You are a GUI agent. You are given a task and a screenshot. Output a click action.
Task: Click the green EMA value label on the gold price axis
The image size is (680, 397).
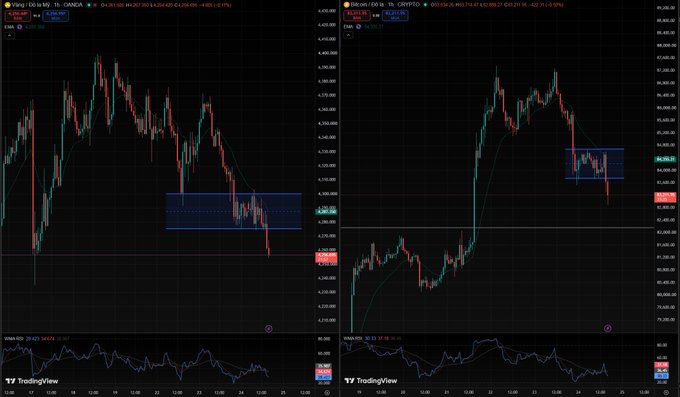pyautogui.click(x=326, y=212)
